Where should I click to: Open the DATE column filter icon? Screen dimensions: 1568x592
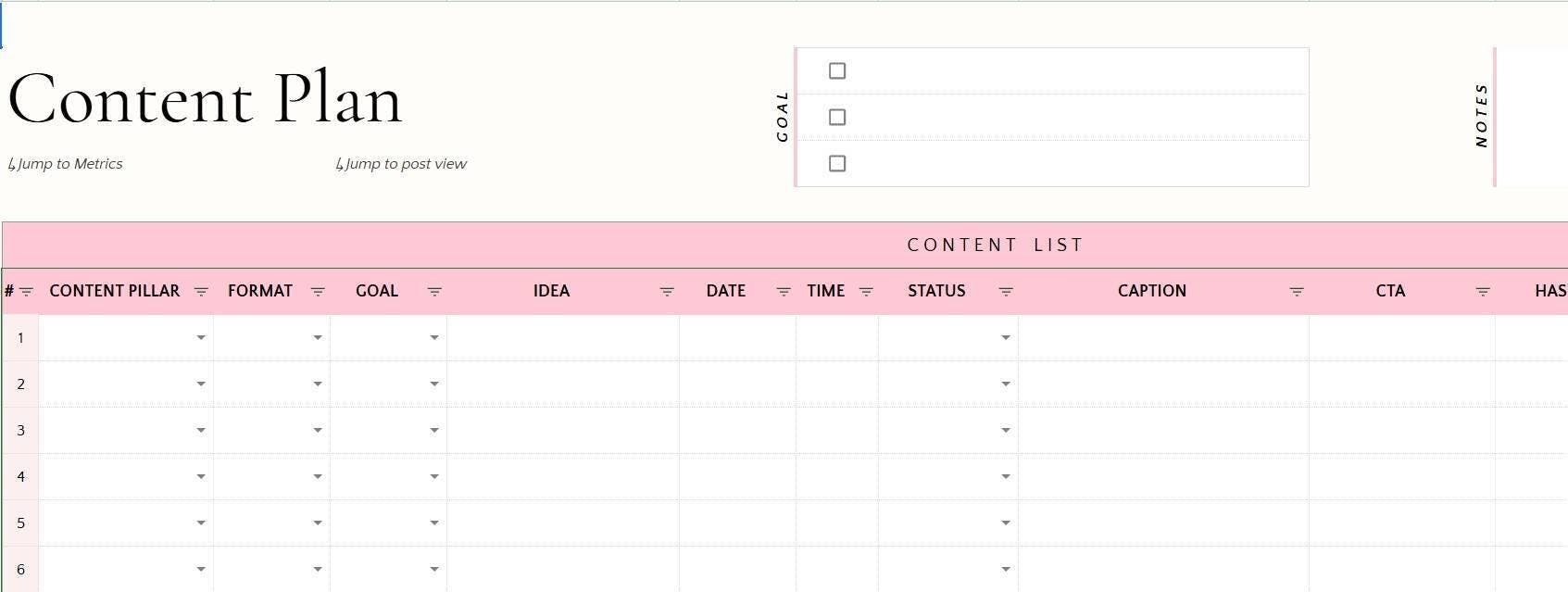click(784, 292)
